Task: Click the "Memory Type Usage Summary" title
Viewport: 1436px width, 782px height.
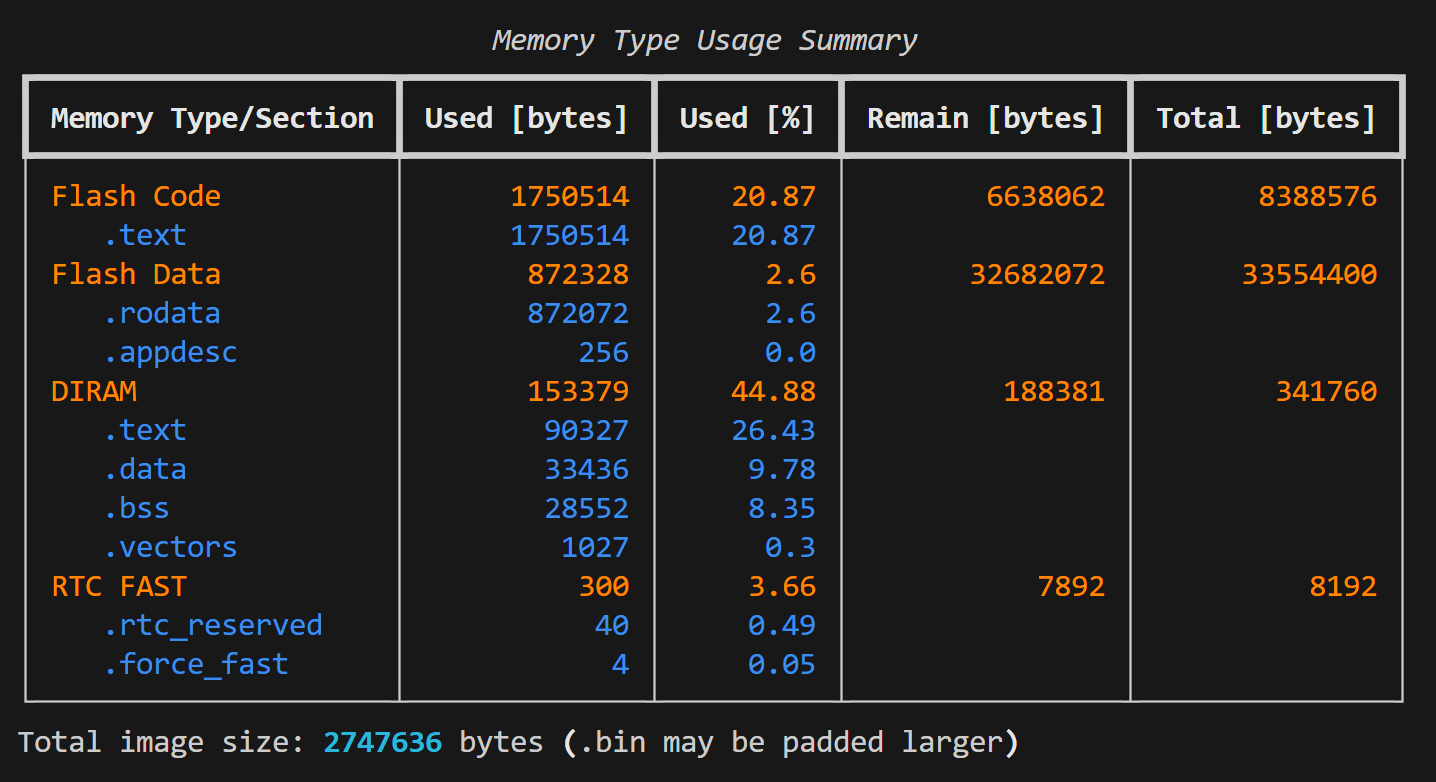Action: (x=704, y=41)
